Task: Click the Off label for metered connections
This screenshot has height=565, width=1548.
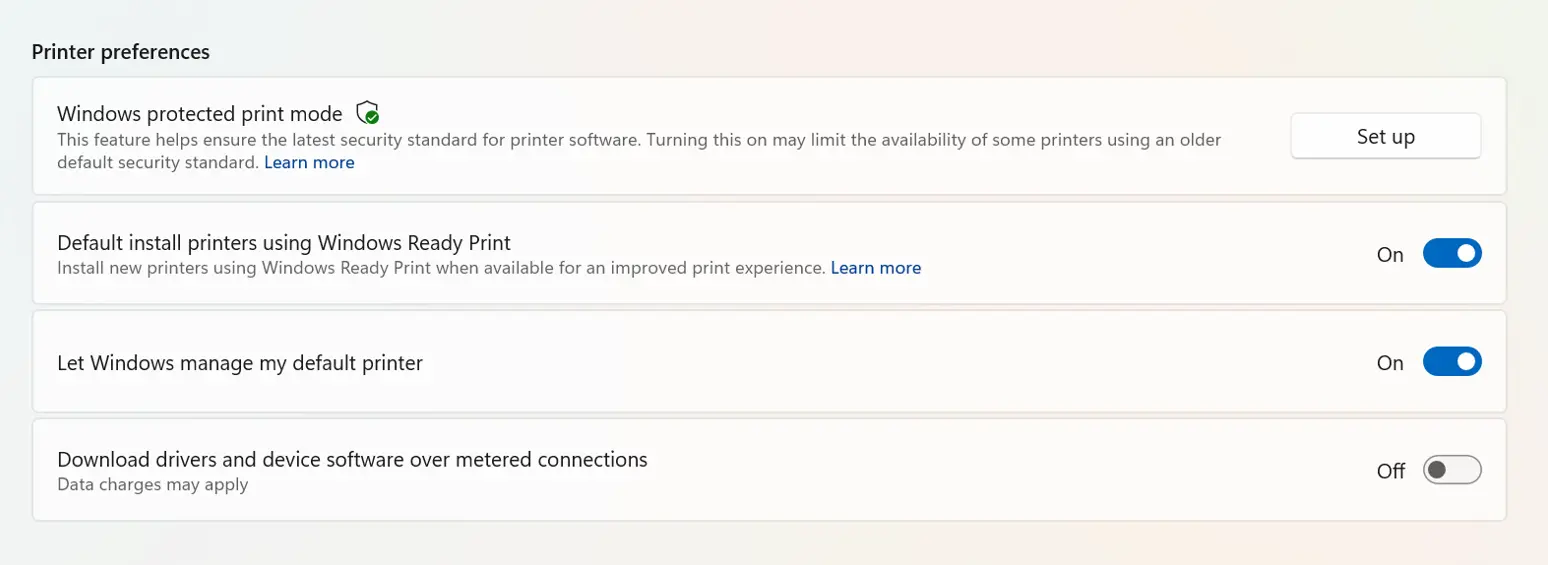Action: tap(1391, 471)
